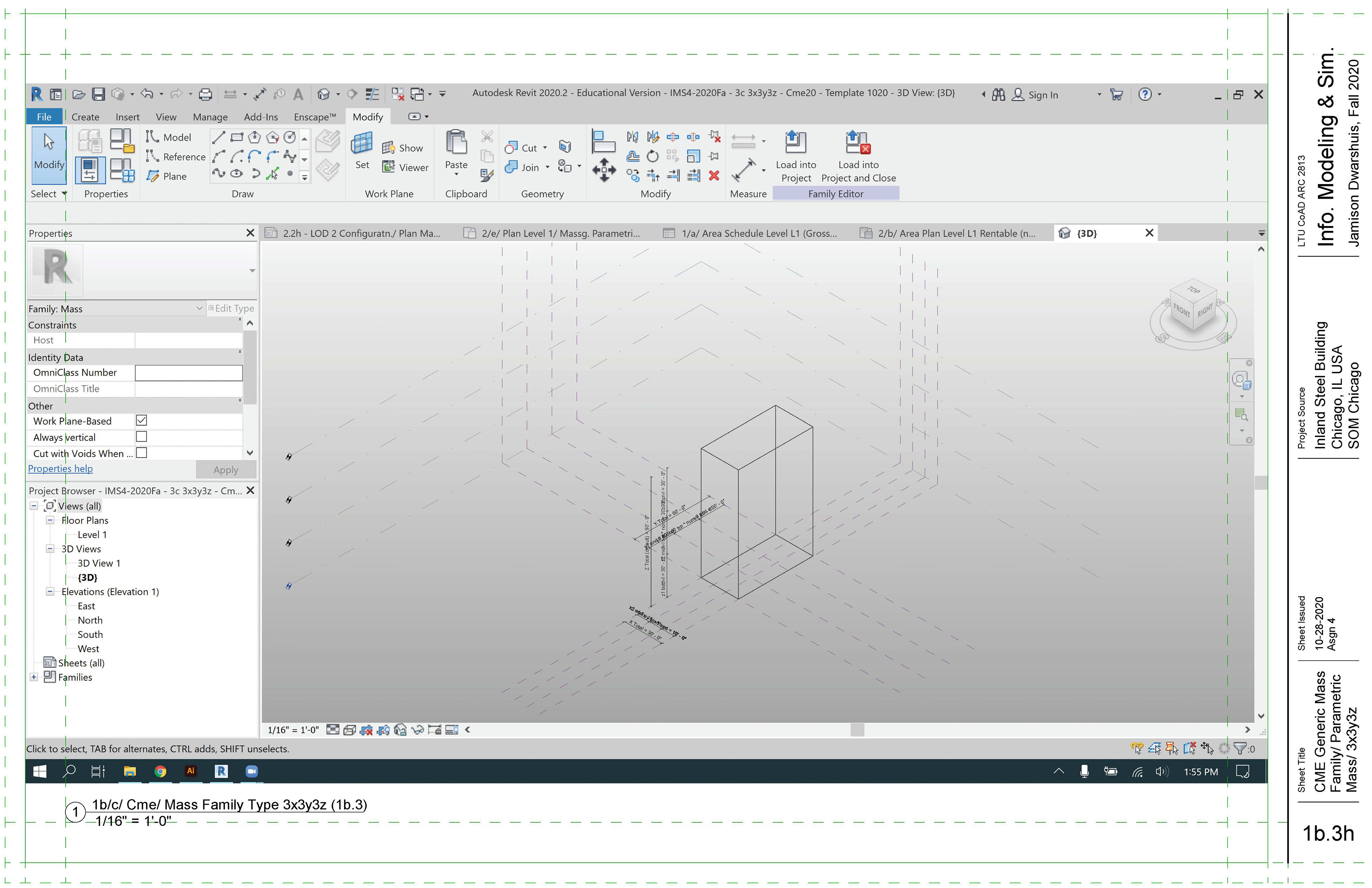Click the Apply button in Properties

point(225,470)
